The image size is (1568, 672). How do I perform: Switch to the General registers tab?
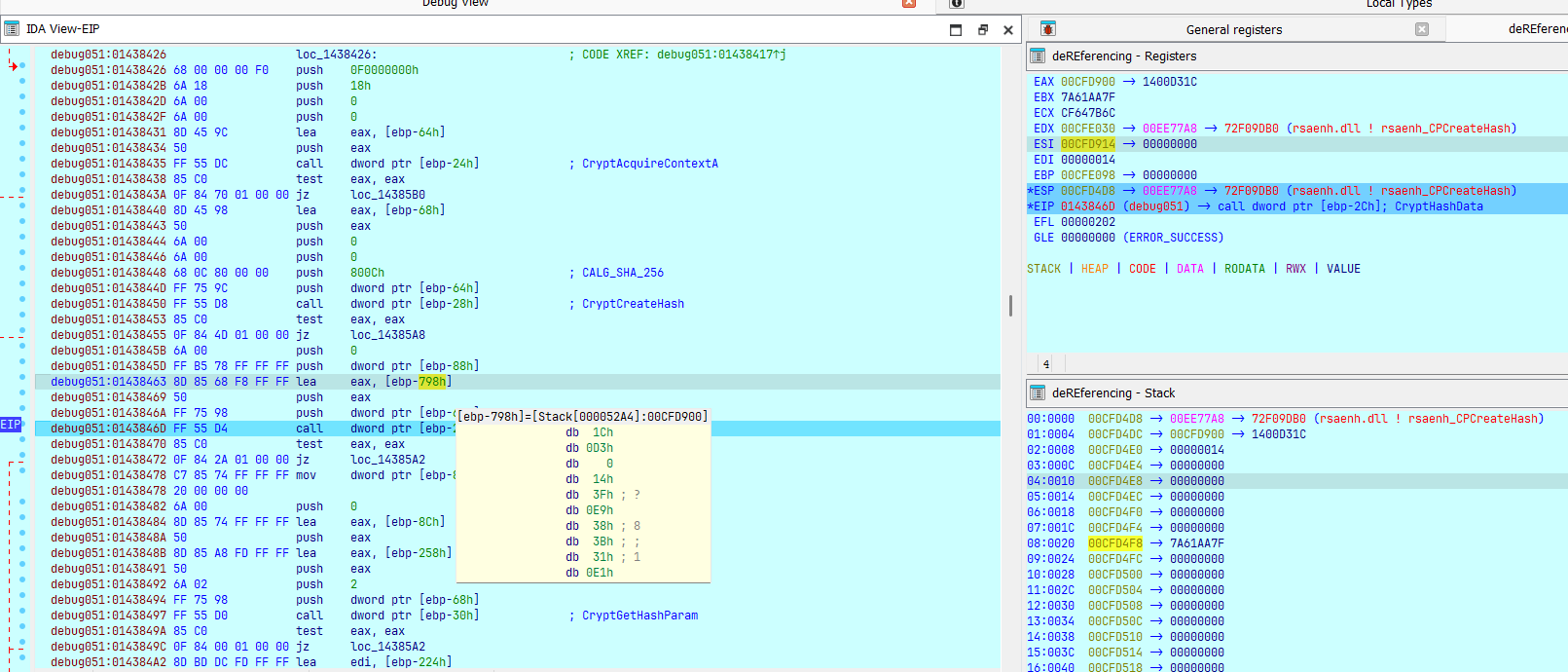pyautogui.click(x=1233, y=30)
